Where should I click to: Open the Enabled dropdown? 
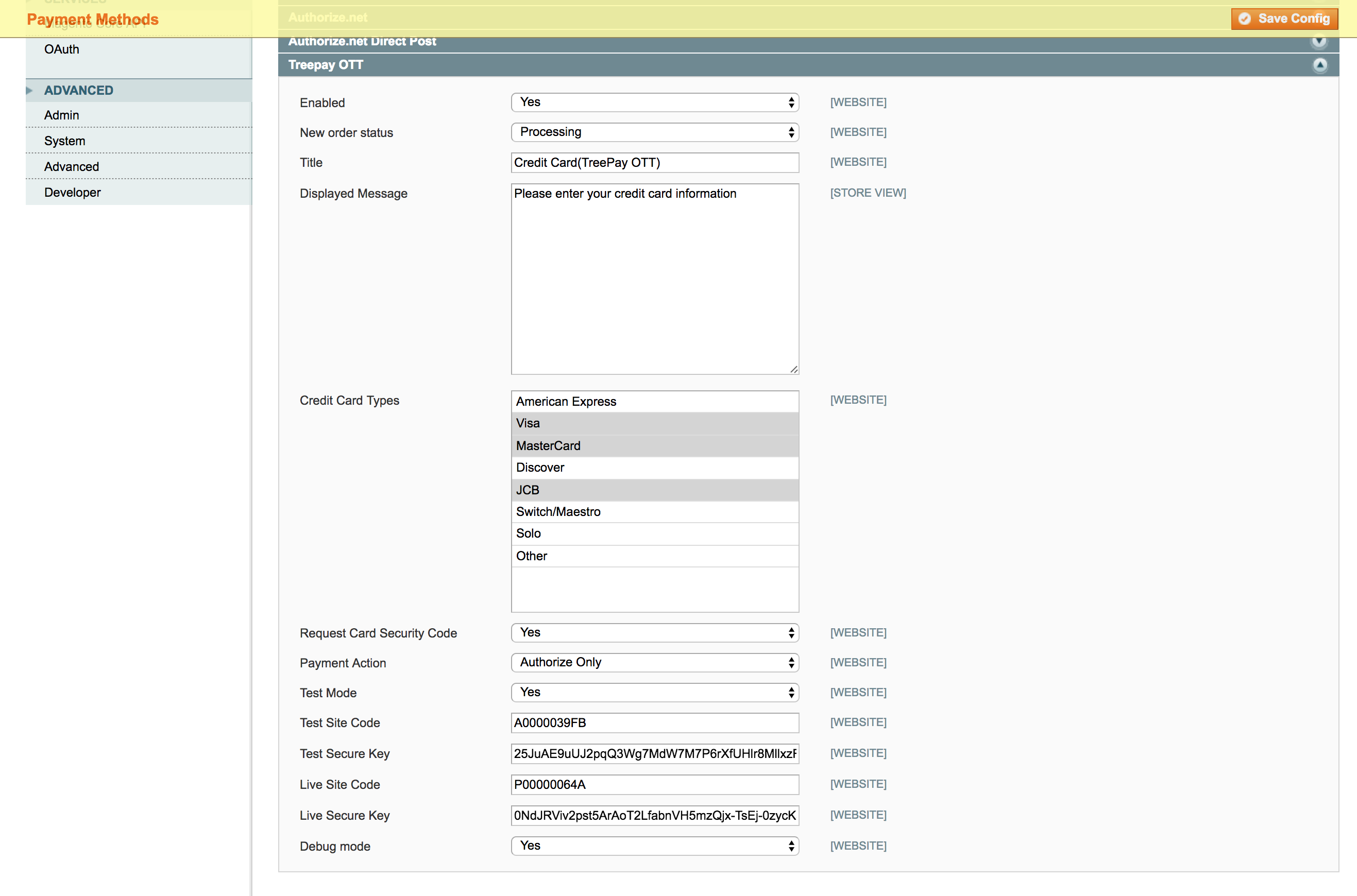click(654, 102)
